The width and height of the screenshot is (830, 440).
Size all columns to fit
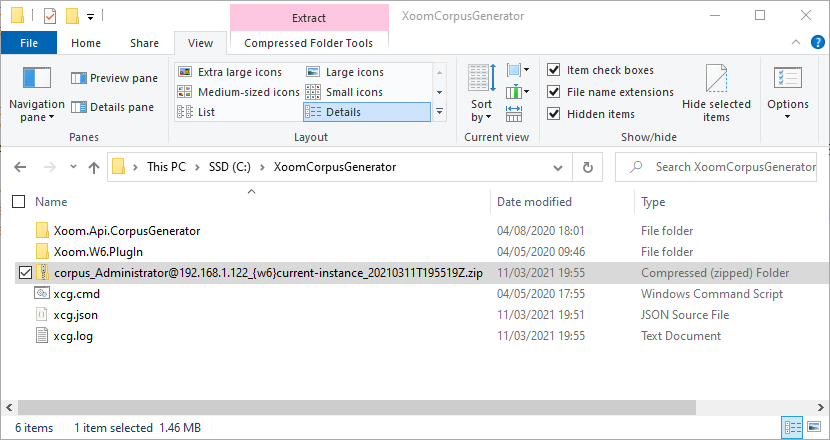514,114
